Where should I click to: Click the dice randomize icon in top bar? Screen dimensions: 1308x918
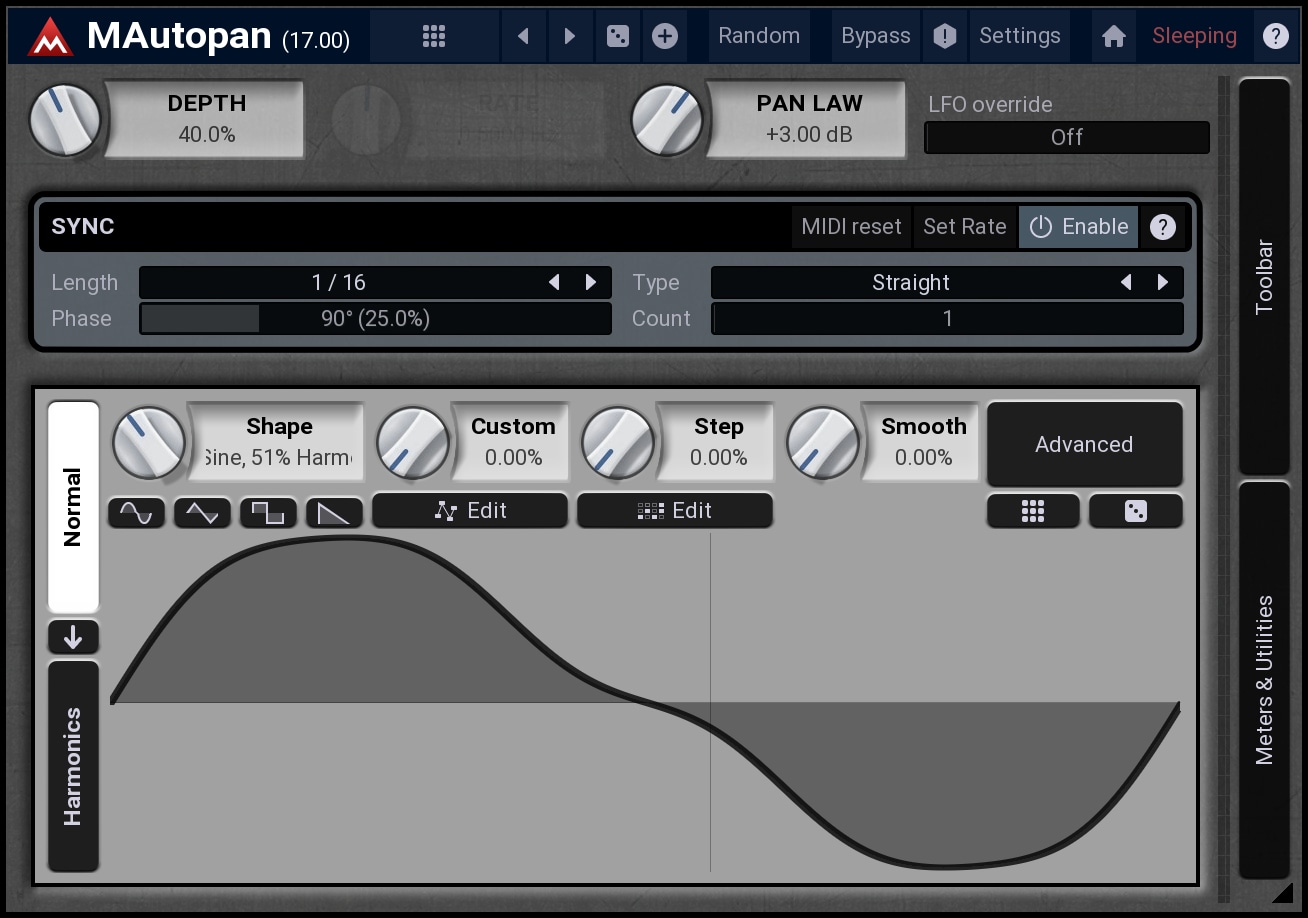tap(618, 36)
